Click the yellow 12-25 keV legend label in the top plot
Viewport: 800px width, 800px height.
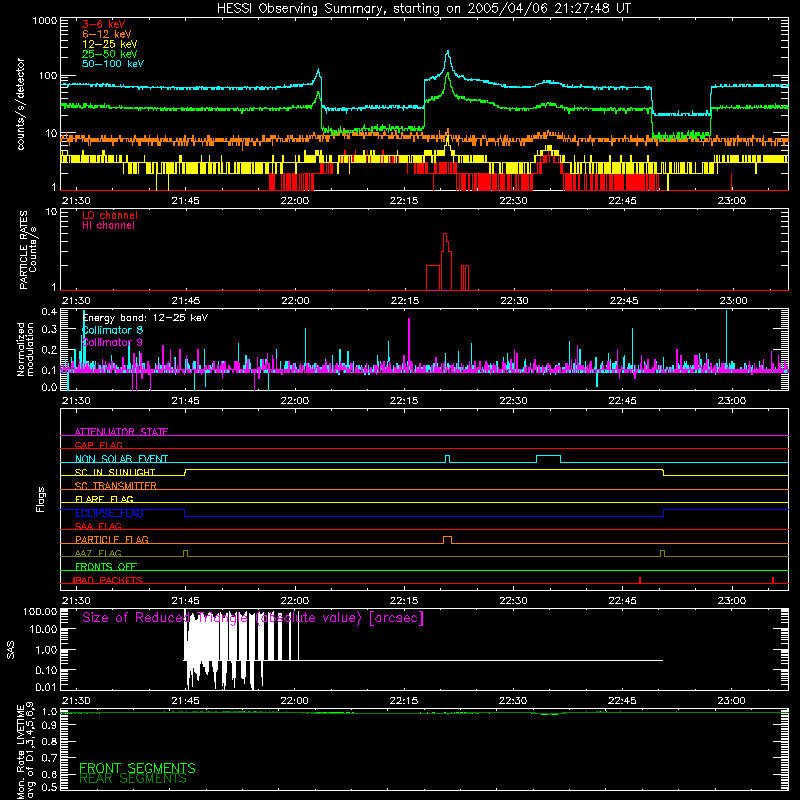[x=110, y=44]
